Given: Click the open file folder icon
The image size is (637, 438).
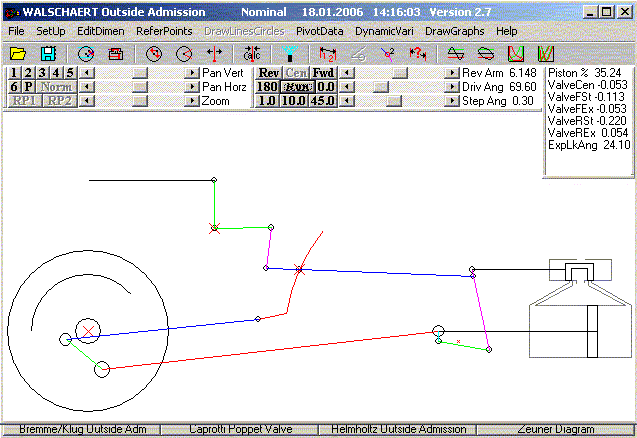Looking at the screenshot, I should [x=17, y=53].
